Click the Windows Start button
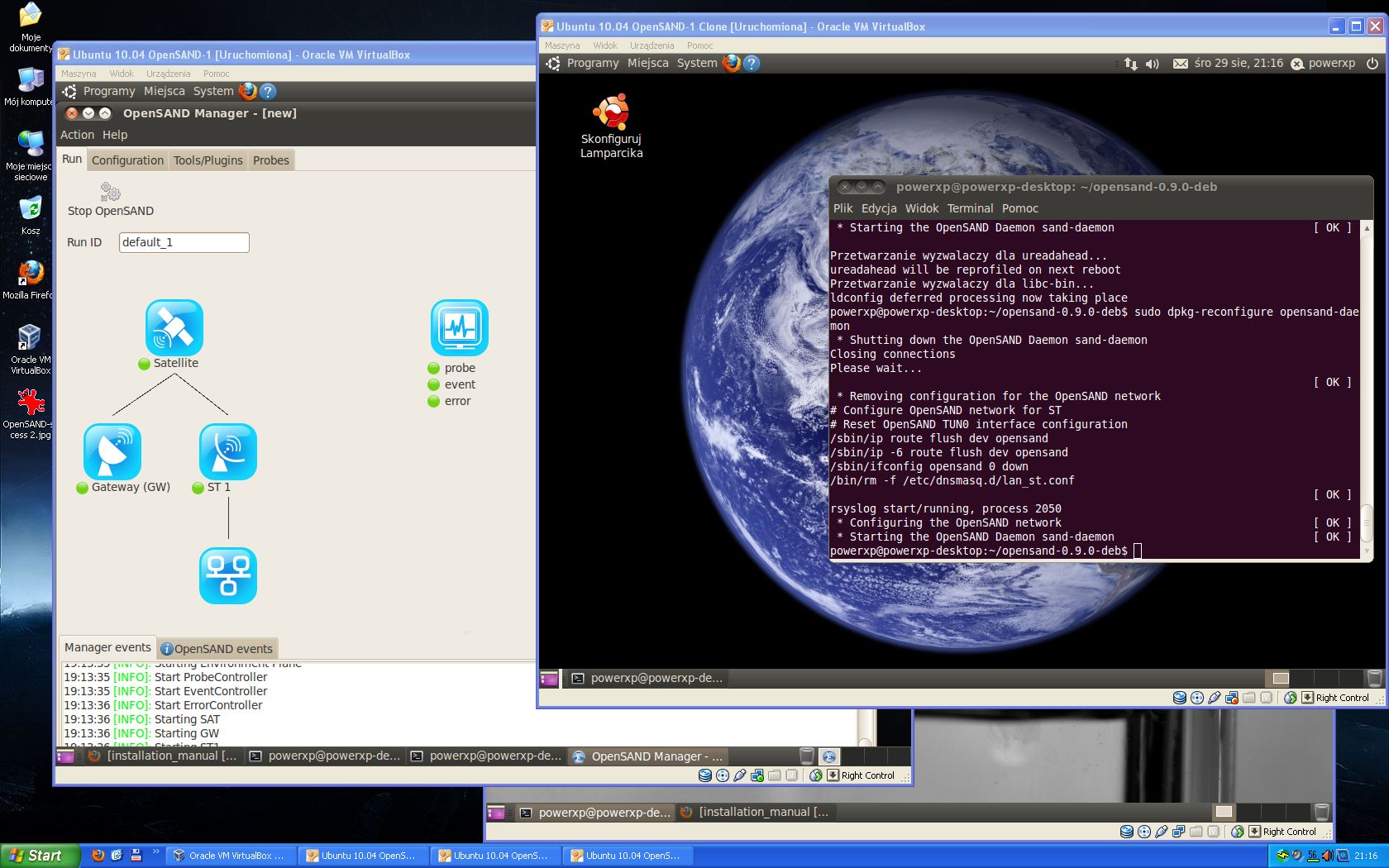Image resolution: width=1389 pixels, height=868 pixels. tap(39, 856)
